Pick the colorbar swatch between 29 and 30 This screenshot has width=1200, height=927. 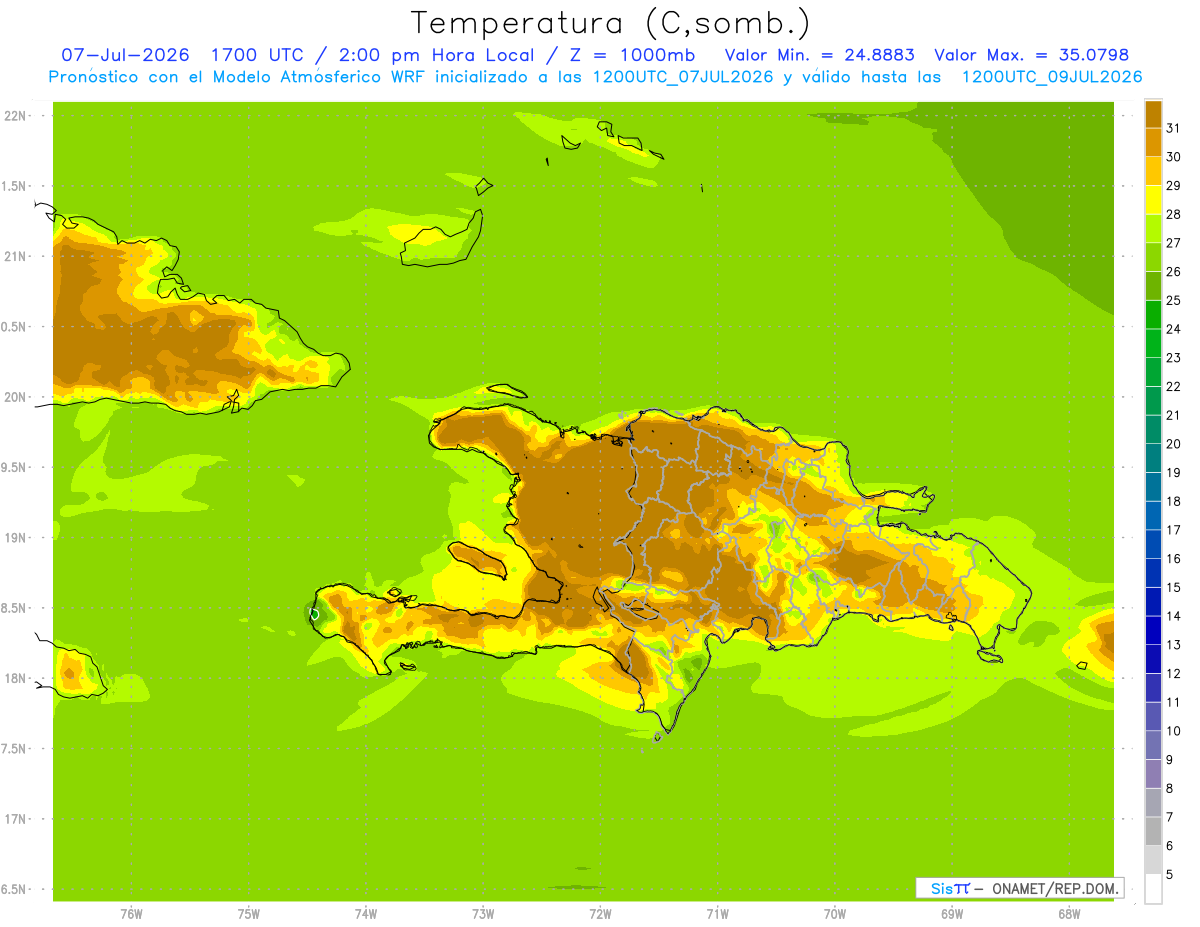click(x=1153, y=171)
